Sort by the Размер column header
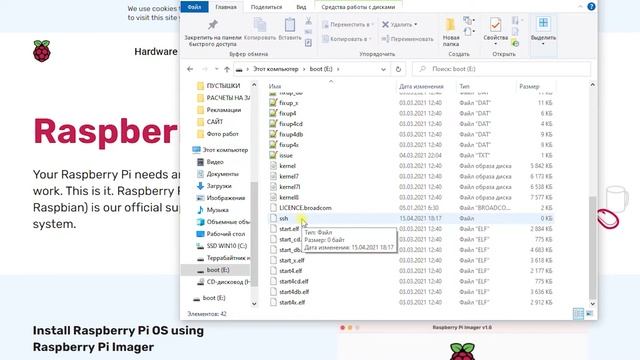The width and height of the screenshot is (640, 360). (x=529, y=87)
